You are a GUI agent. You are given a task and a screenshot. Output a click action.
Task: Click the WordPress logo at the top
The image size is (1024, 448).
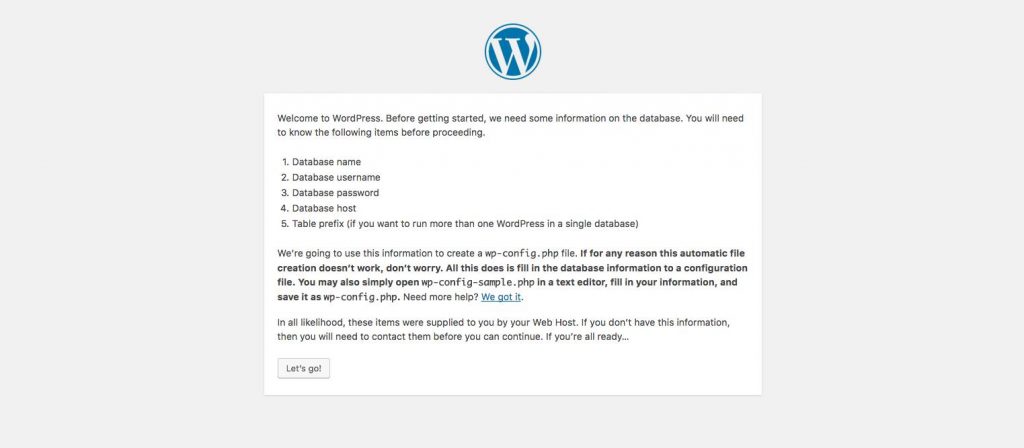tap(513, 52)
